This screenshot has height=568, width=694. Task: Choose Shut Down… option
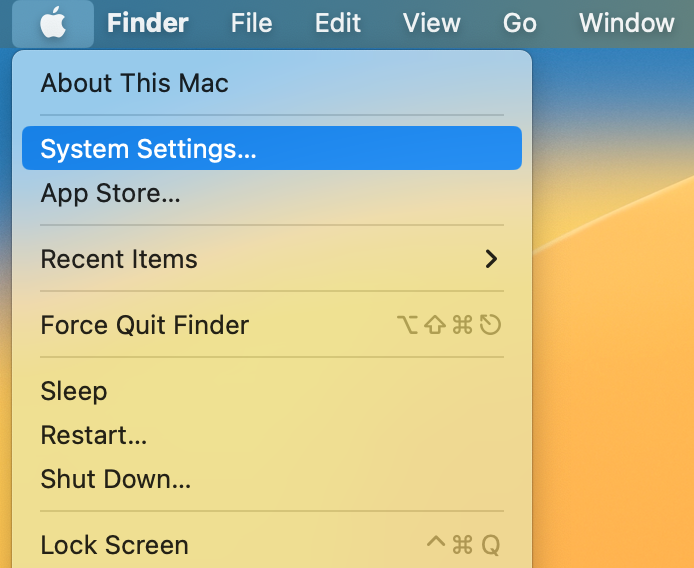pyautogui.click(x=272, y=479)
